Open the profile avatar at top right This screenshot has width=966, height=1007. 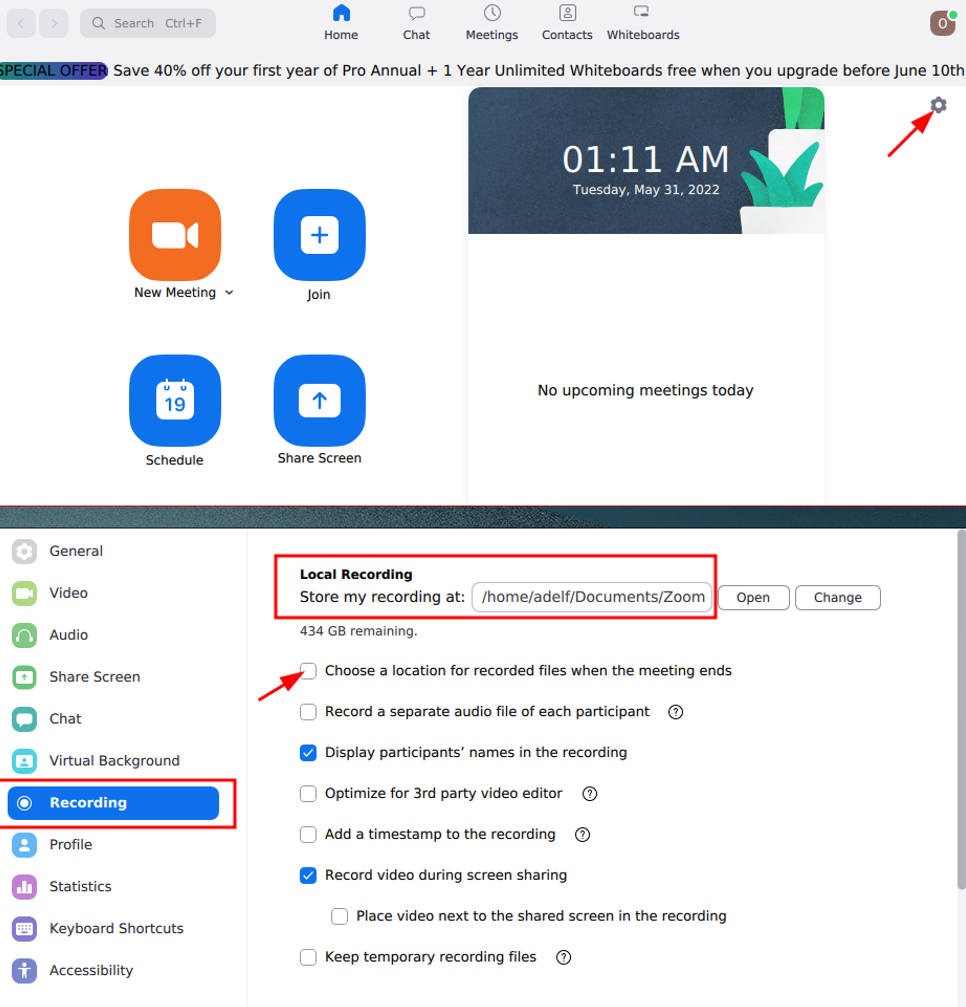[943, 23]
